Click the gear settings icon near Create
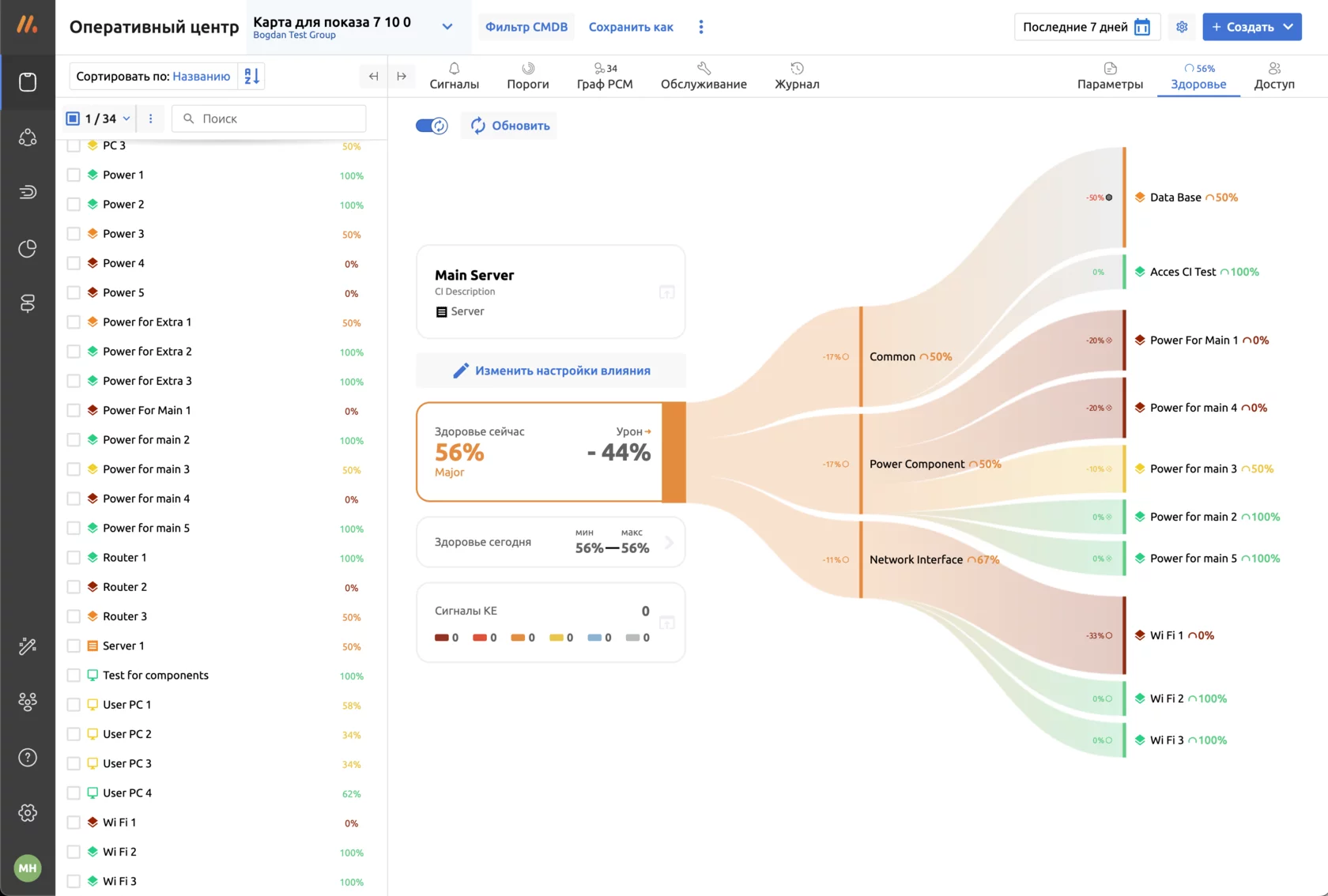The width and height of the screenshot is (1328, 896). click(x=1182, y=27)
